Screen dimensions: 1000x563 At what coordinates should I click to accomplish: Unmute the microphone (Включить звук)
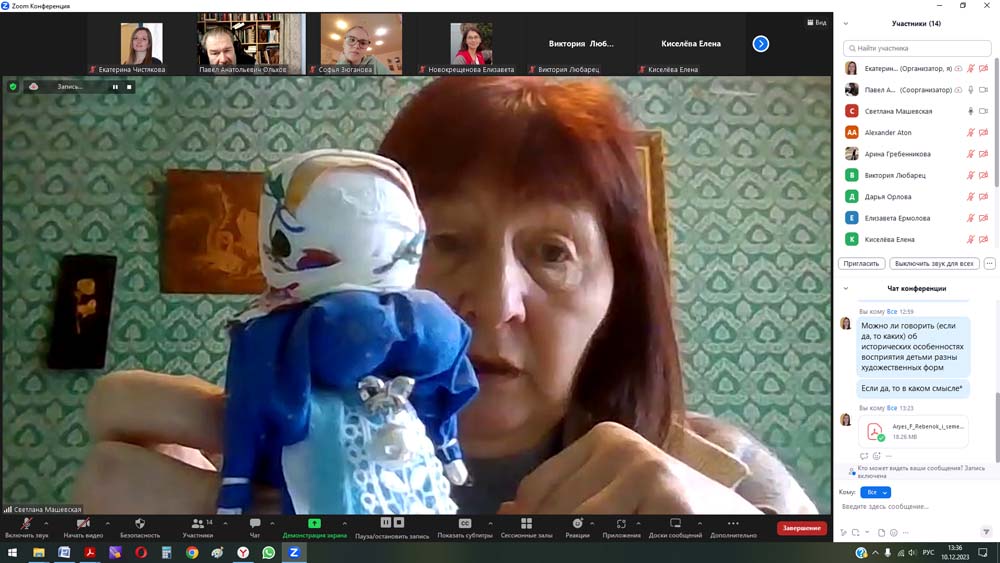pos(26,523)
